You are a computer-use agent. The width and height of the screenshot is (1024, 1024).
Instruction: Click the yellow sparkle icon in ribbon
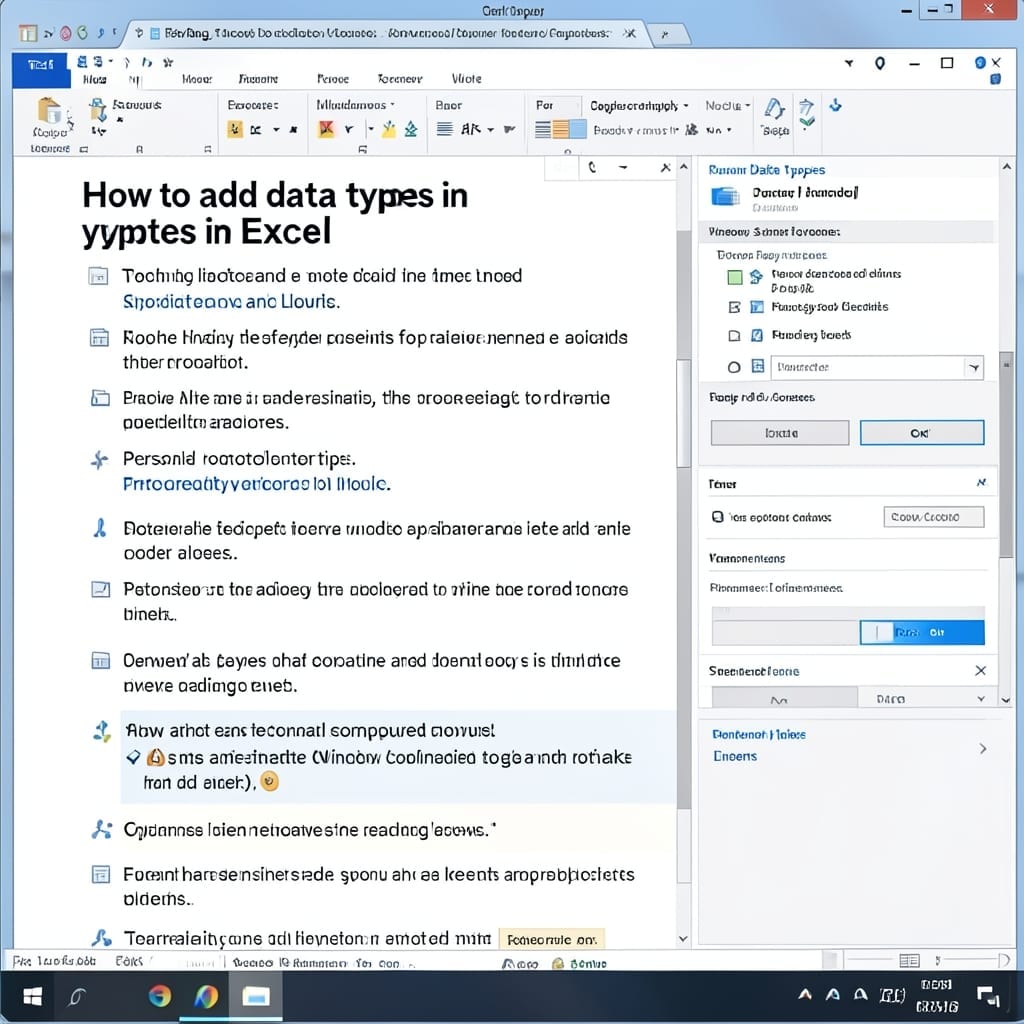tap(389, 129)
